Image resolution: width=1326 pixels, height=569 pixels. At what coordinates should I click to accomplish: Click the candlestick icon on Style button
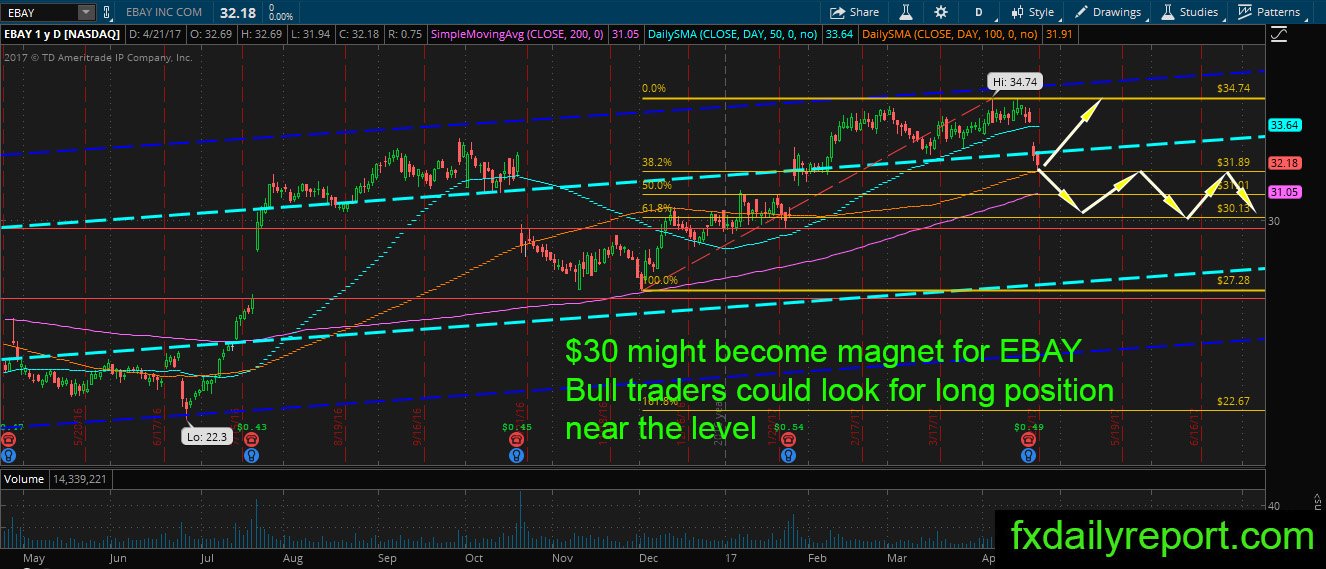click(1018, 12)
